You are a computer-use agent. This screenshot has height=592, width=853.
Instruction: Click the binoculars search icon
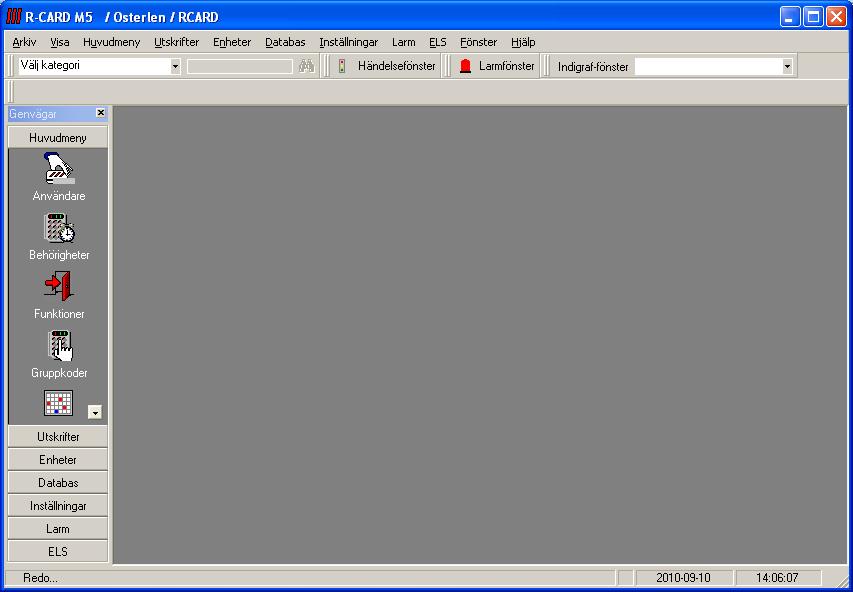coord(307,66)
